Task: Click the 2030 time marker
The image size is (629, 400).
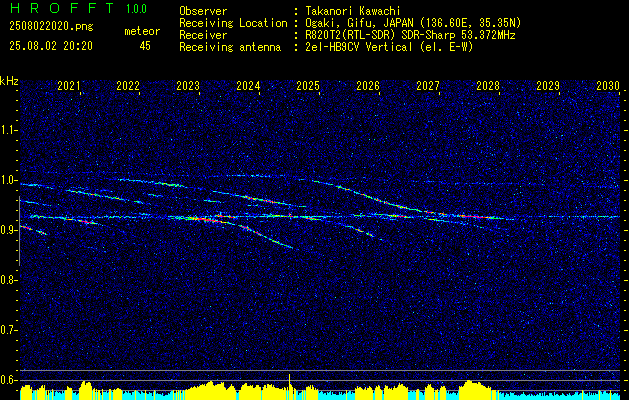Action: 608,86
